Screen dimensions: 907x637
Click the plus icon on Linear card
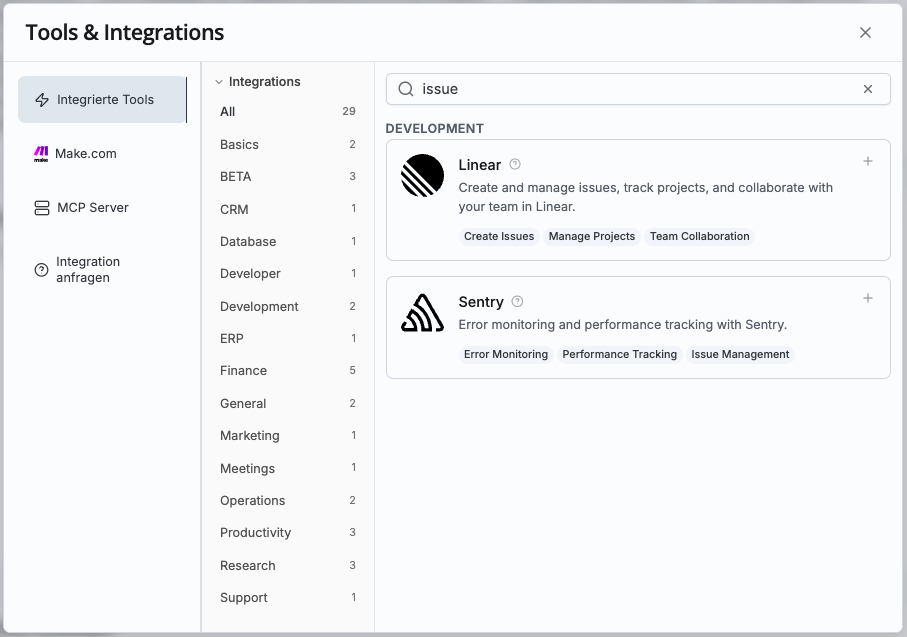[x=868, y=161]
